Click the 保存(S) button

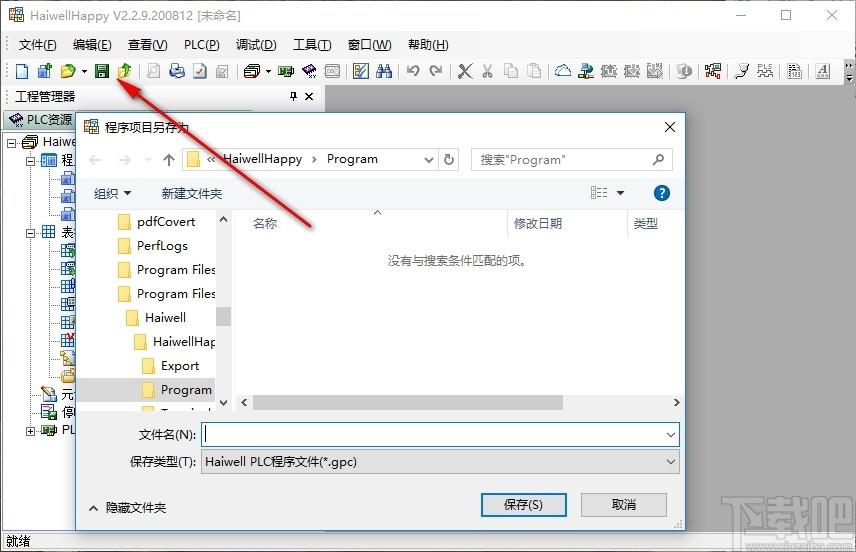[x=523, y=504]
